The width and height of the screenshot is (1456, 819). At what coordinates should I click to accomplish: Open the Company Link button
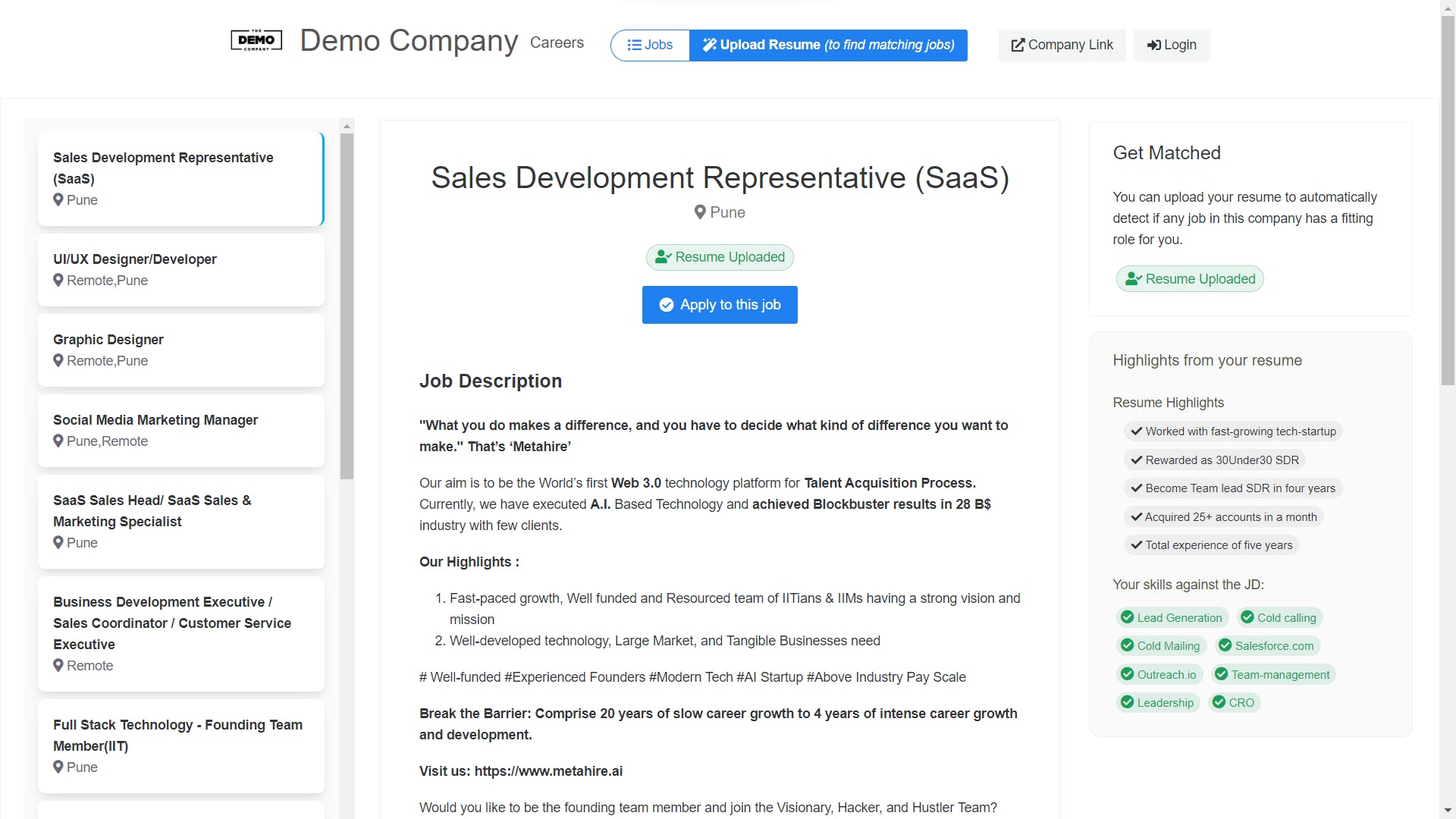click(1062, 45)
